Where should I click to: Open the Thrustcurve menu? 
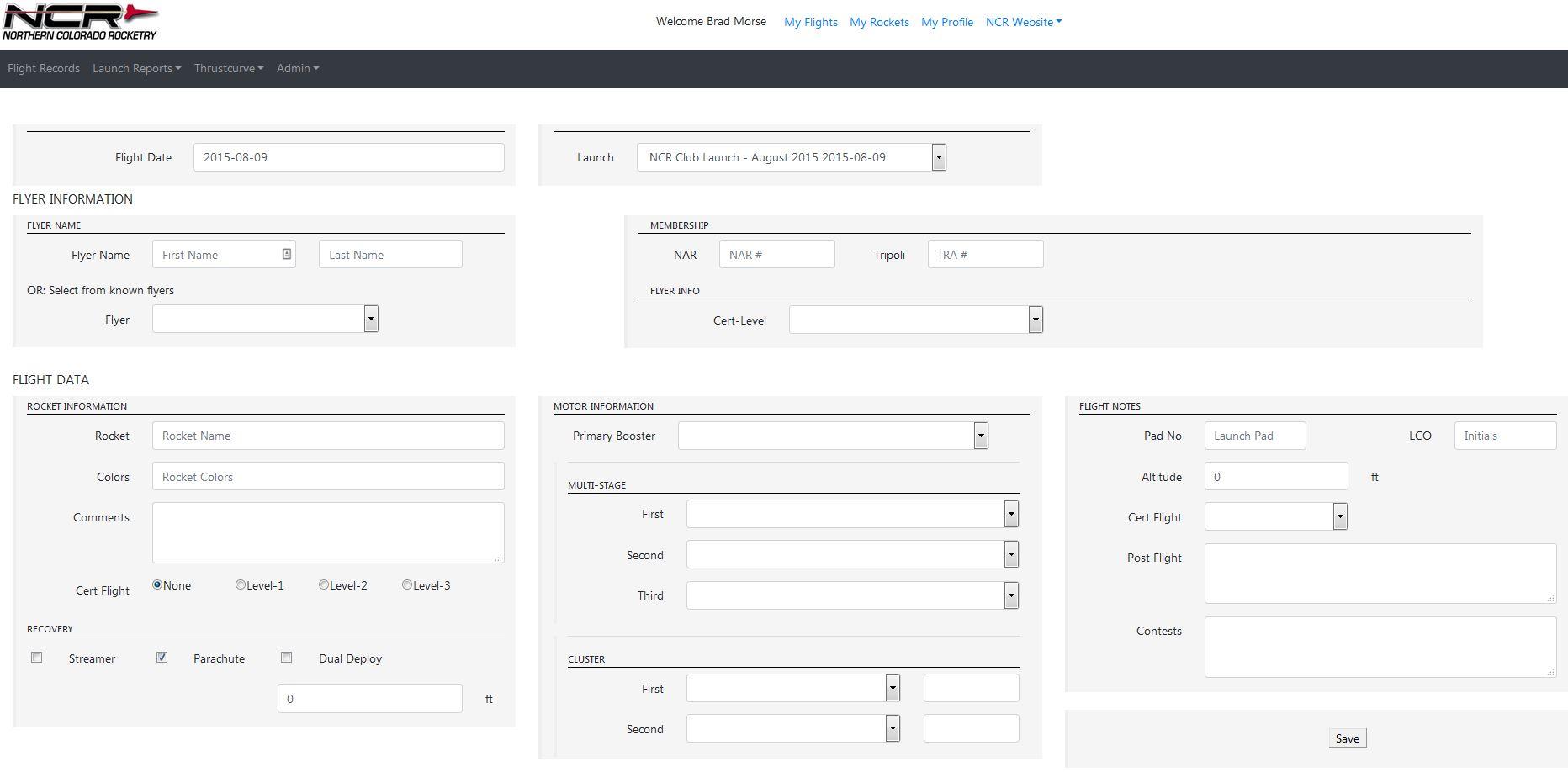(228, 68)
